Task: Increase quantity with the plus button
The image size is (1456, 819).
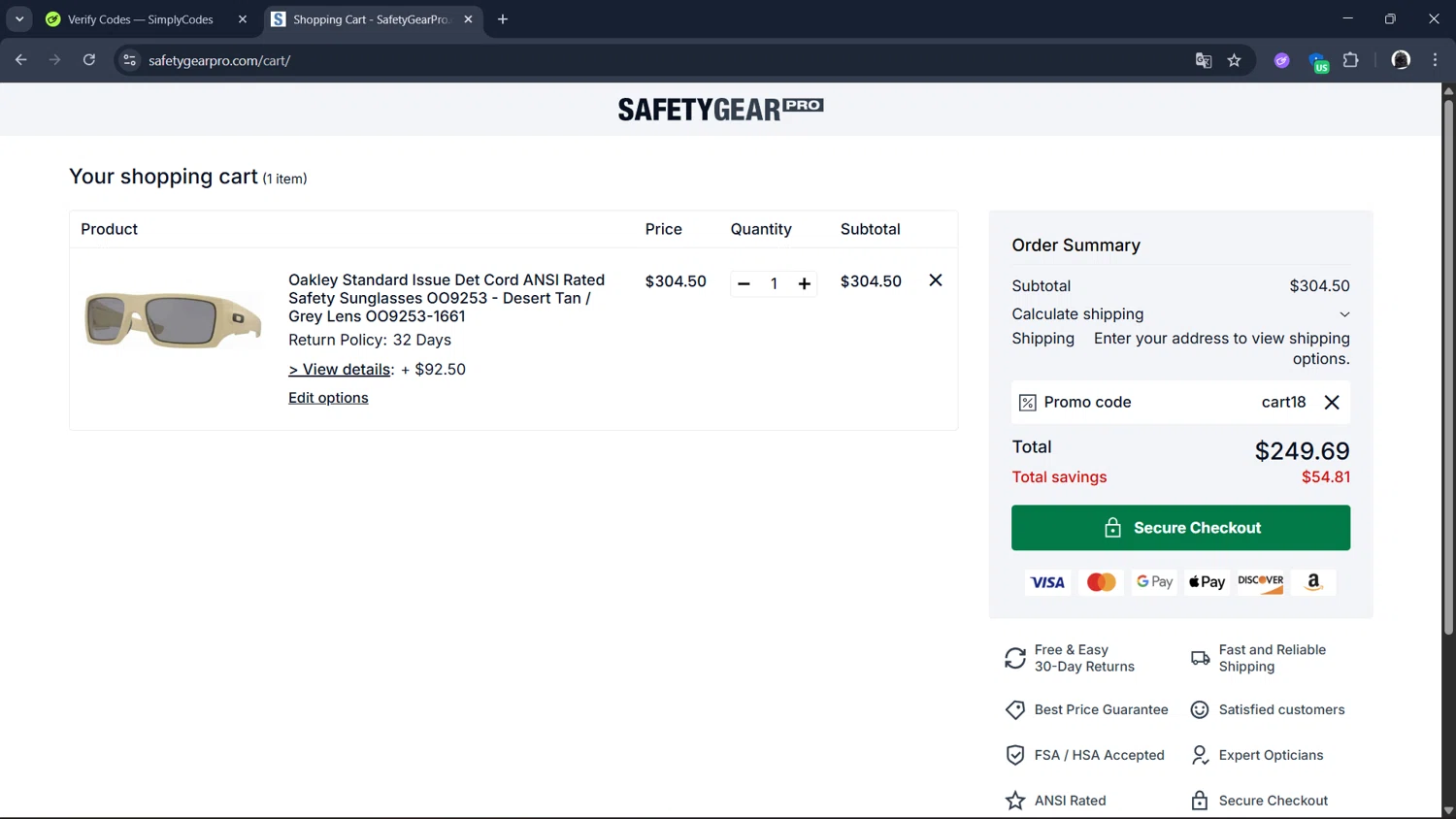Action: click(x=804, y=283)
